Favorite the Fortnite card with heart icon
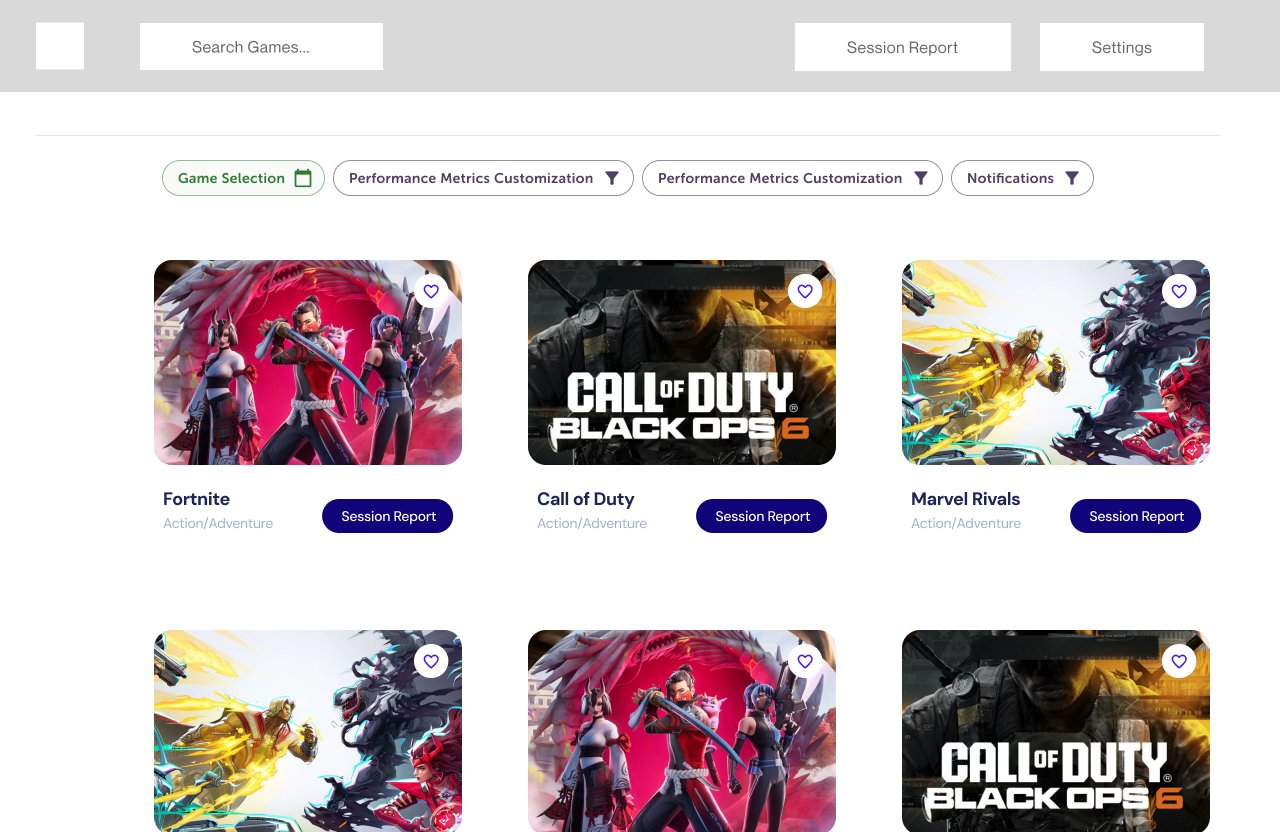 tap(431, 291)
